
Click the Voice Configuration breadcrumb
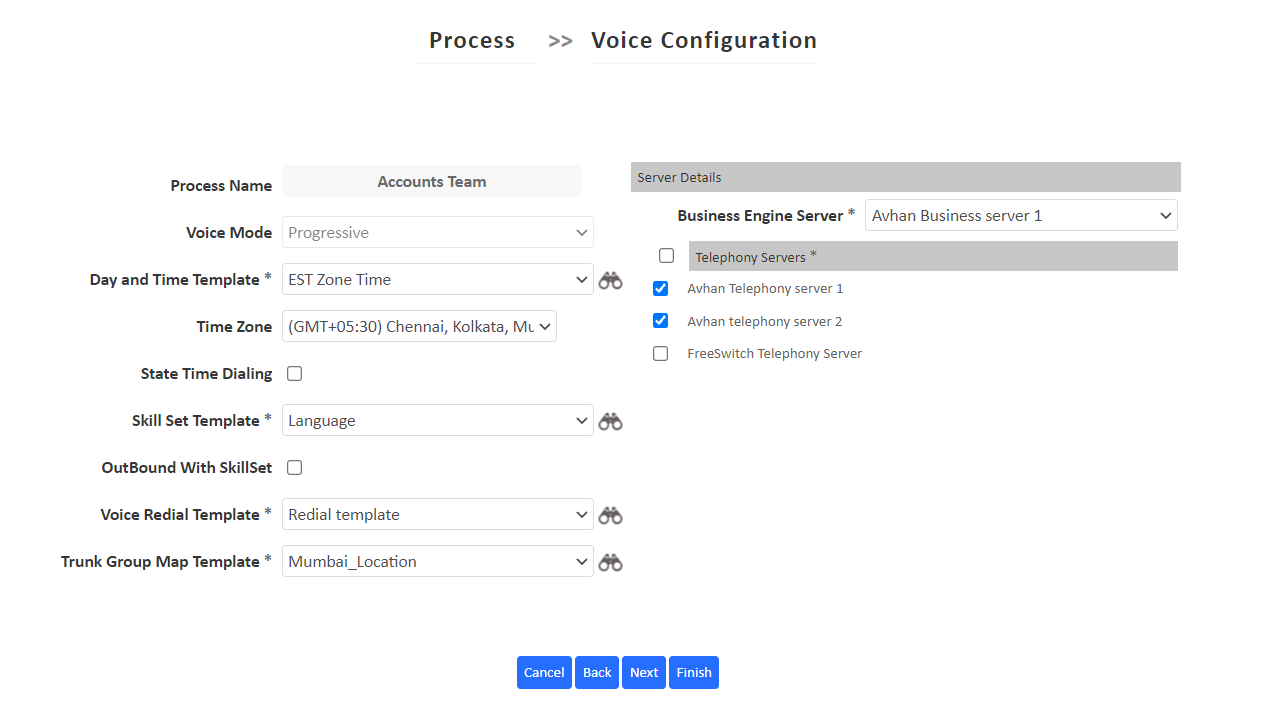[703, 41]
